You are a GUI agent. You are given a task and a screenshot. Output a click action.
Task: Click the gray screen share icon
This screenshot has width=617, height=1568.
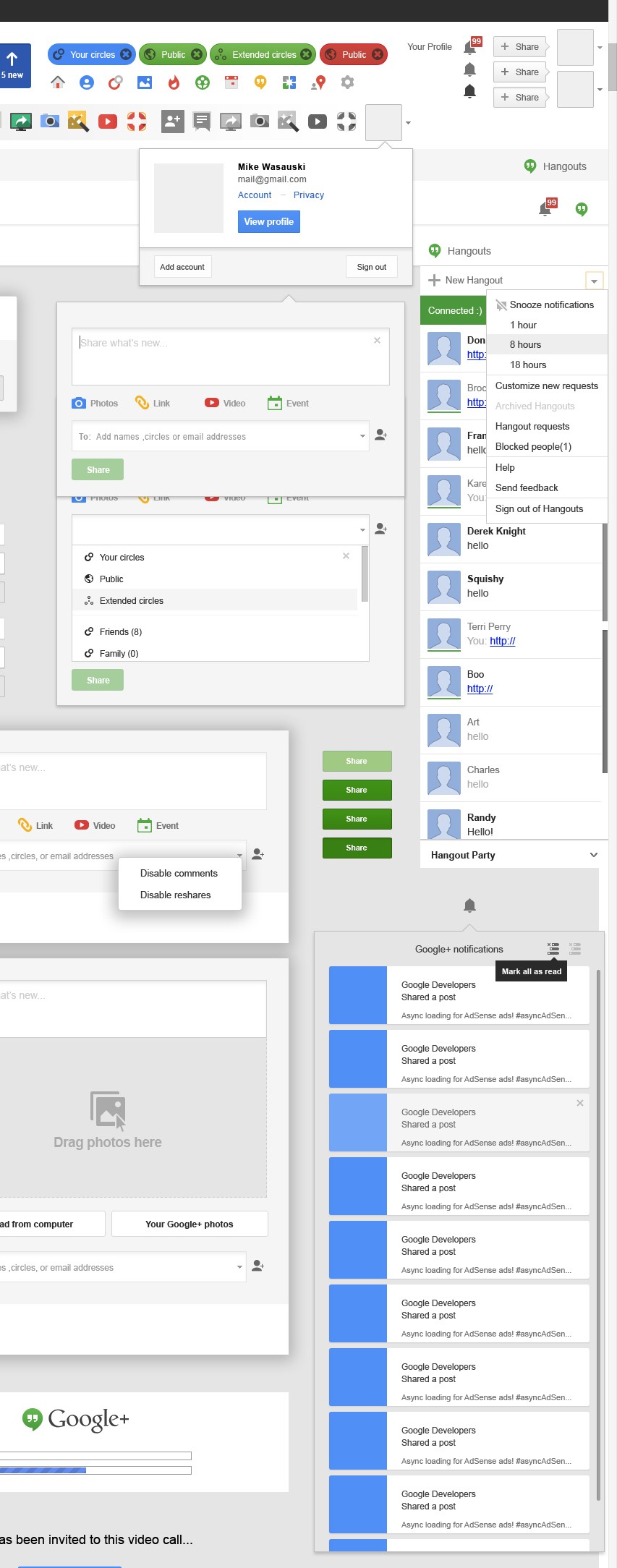(231, 122)
